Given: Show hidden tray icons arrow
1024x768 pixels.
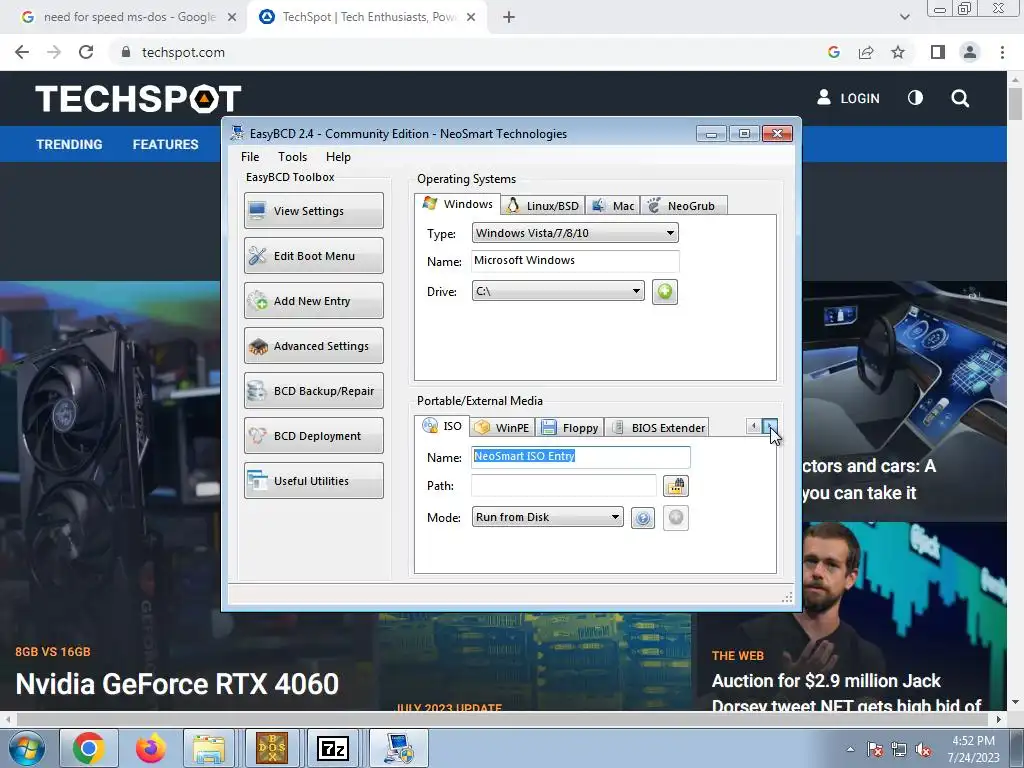Looking at the screenshot, I should (x=850, y=750).
